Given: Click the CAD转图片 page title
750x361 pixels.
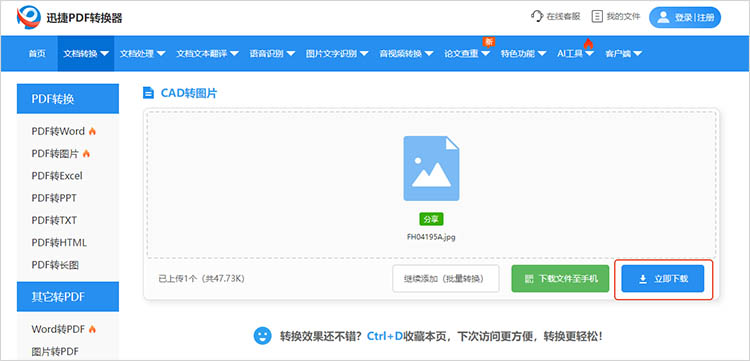Looking at the screenshot, I should coord(188,93).
